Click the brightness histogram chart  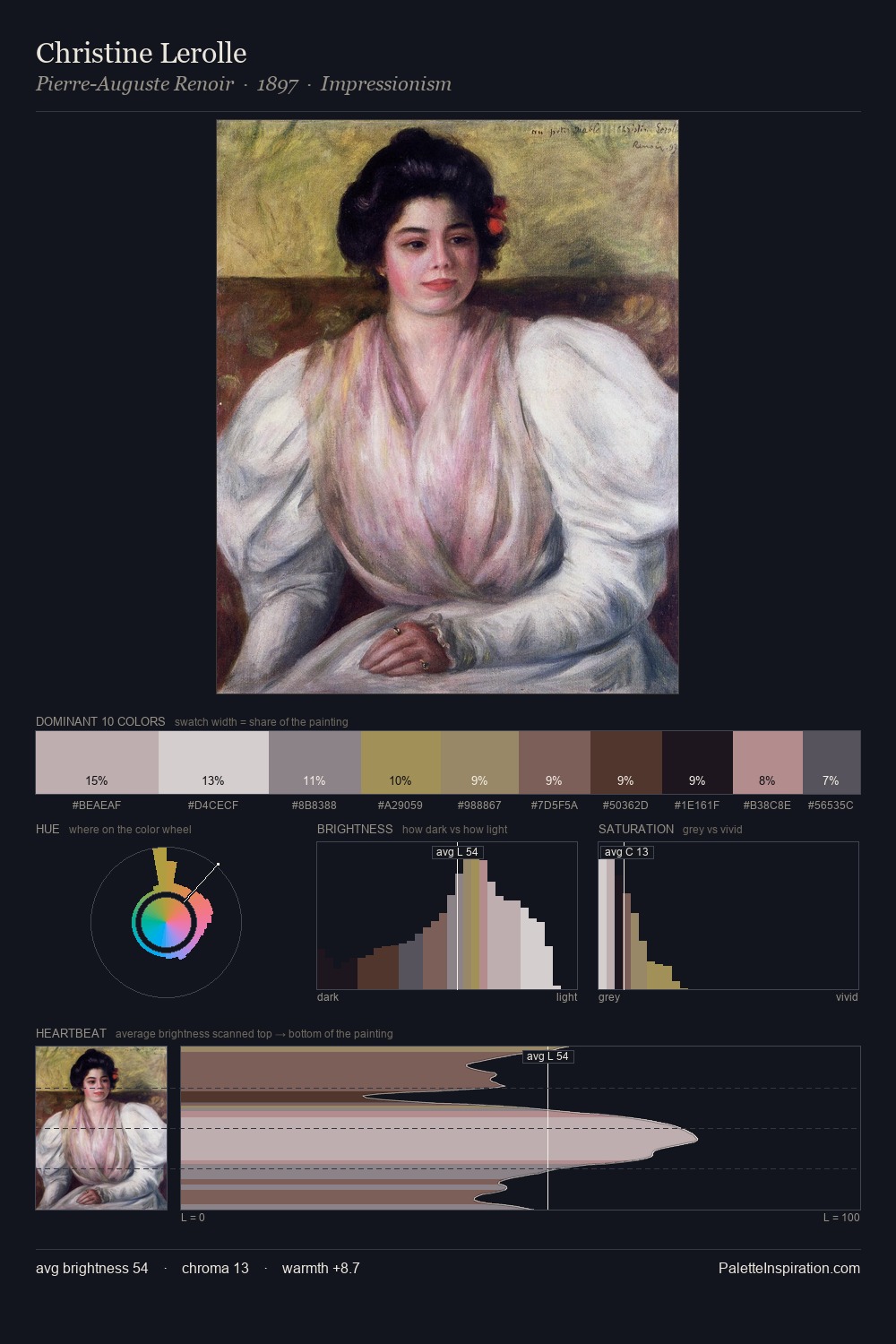pos(447,916)
